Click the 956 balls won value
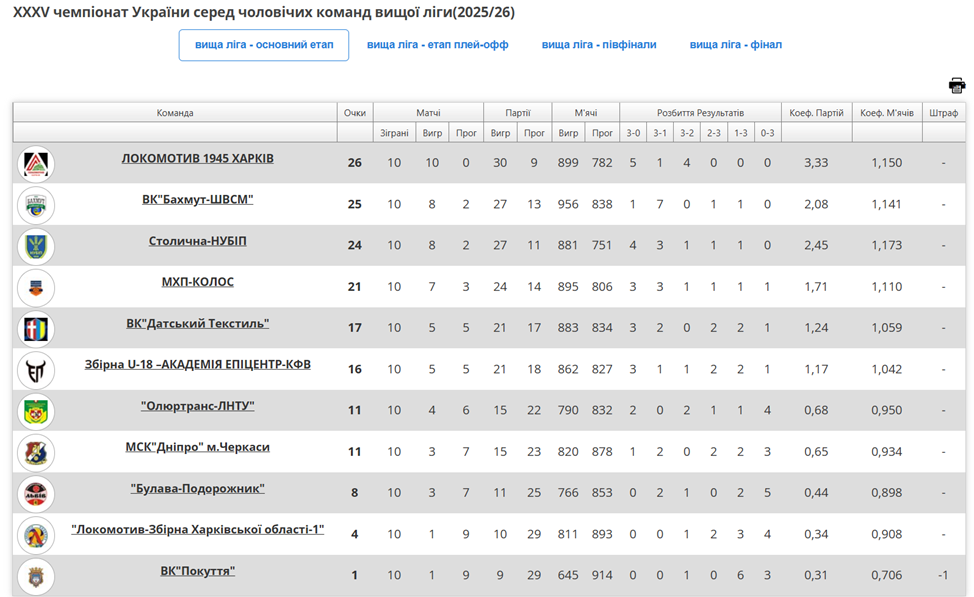 click(x=568, y=204)
